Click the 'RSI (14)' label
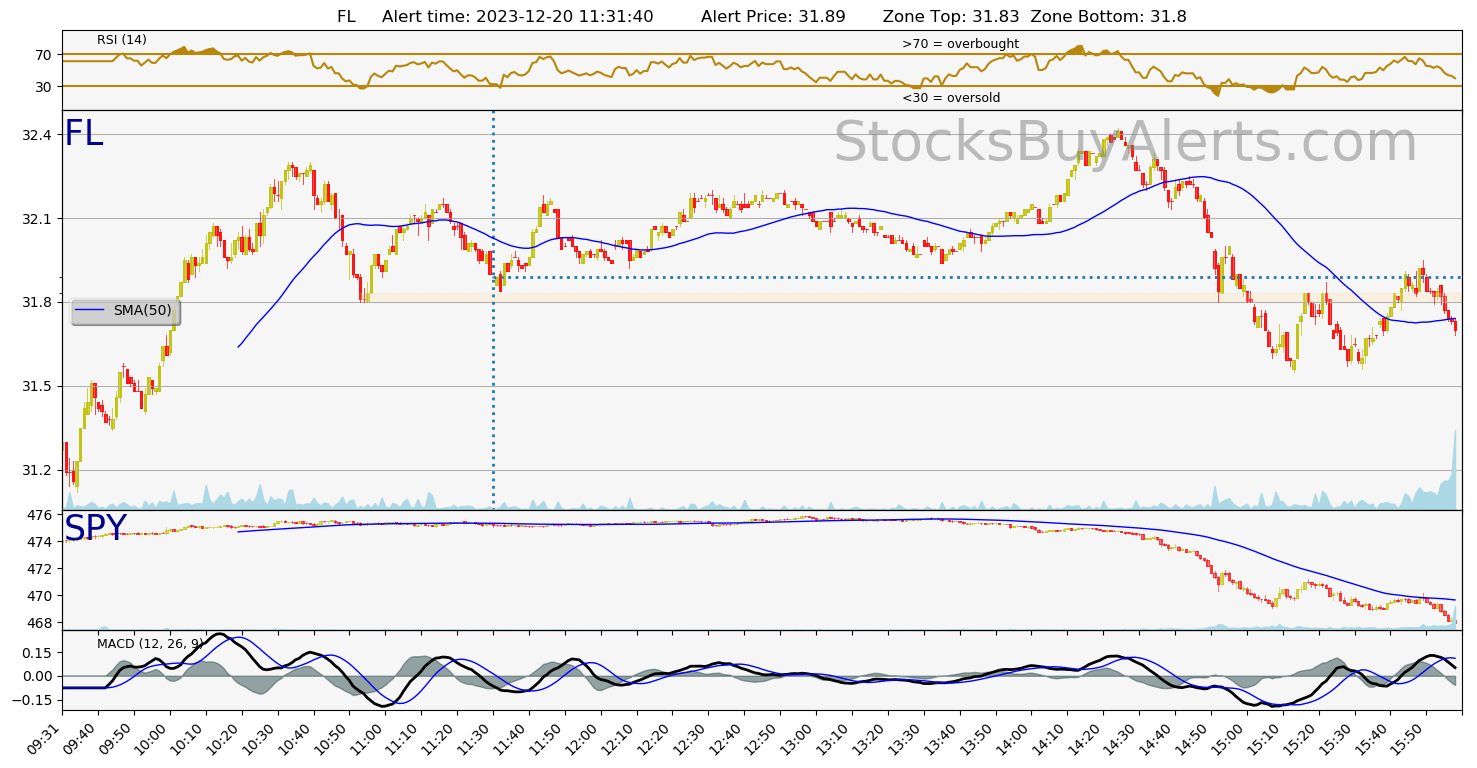This screenshot has width=1477, height=768. coord(122,40)
